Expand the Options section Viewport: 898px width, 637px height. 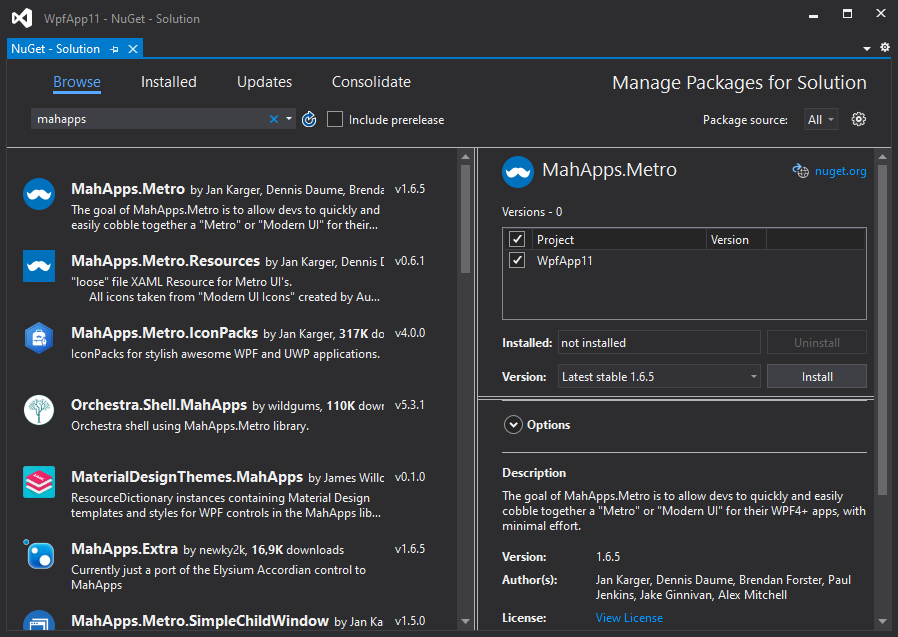coord(513,425)
